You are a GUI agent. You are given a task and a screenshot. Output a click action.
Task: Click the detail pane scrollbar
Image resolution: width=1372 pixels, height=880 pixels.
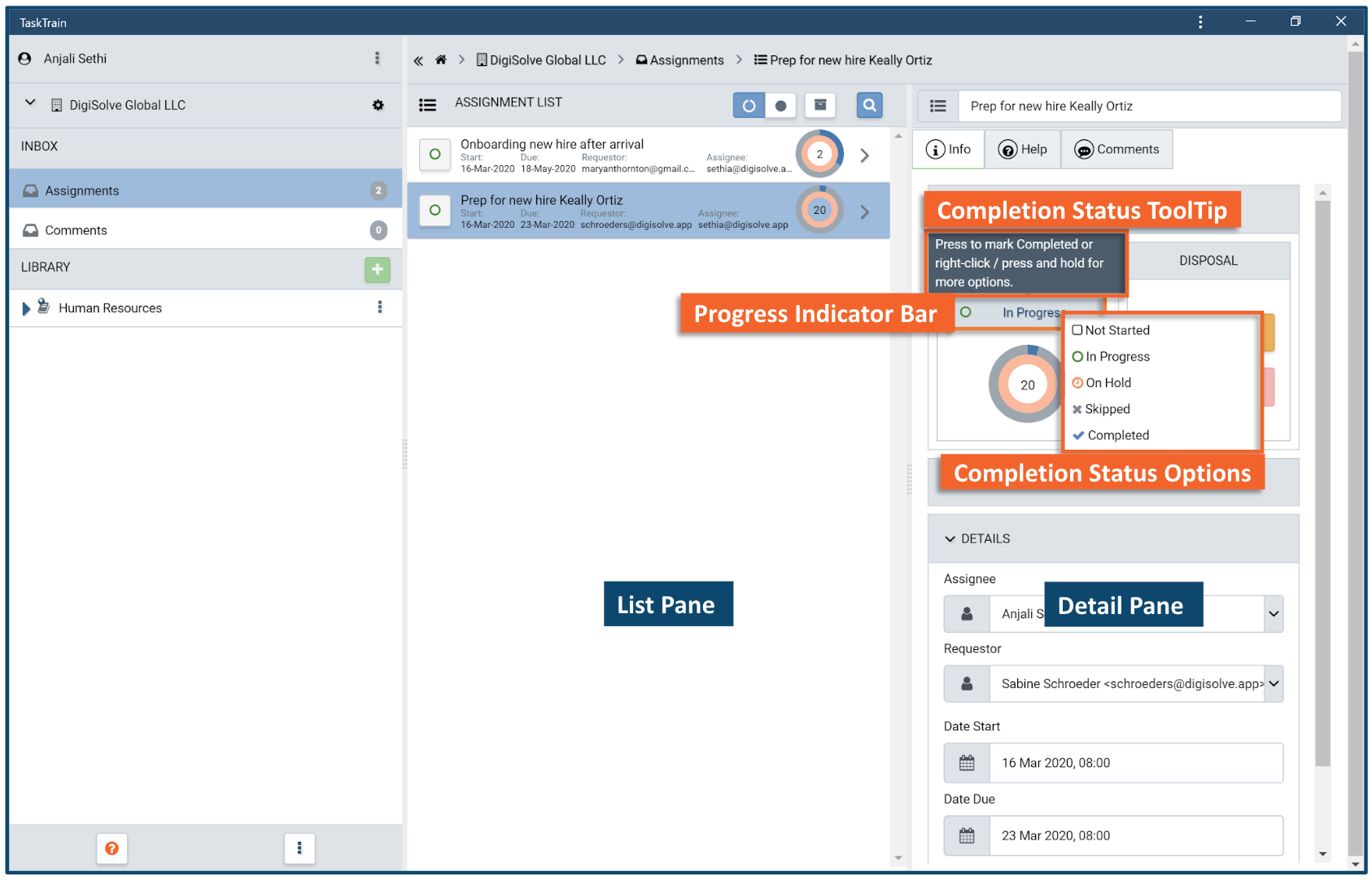(x=1322, y=484)
